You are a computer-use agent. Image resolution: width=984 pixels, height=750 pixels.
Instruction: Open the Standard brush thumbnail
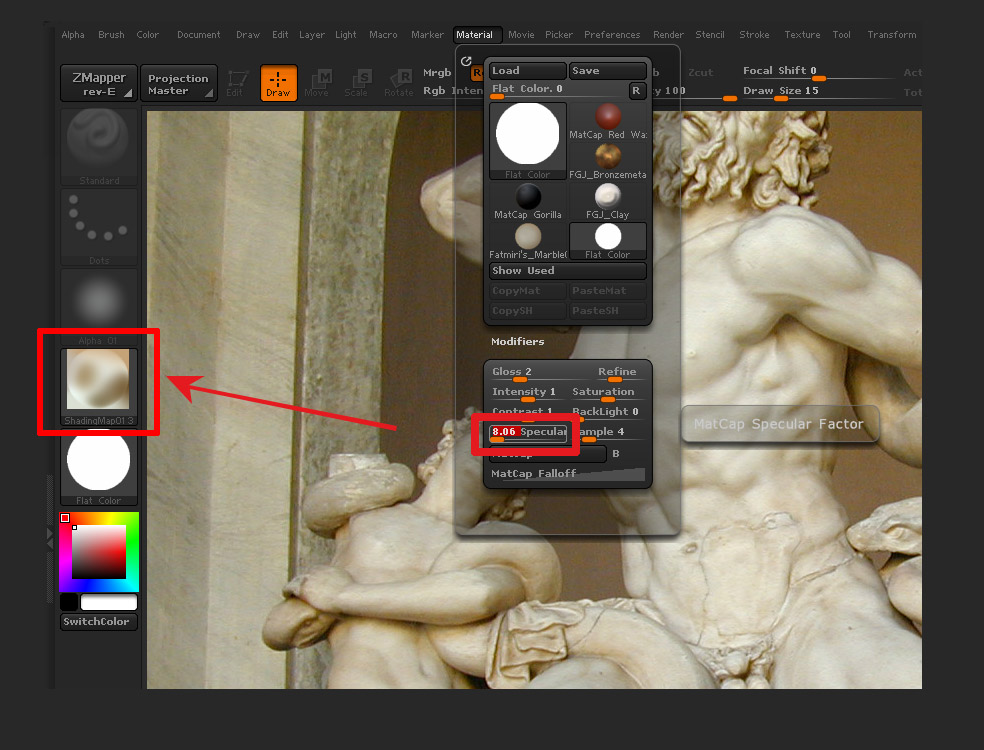pyautogui.click(x=99, y=147)
